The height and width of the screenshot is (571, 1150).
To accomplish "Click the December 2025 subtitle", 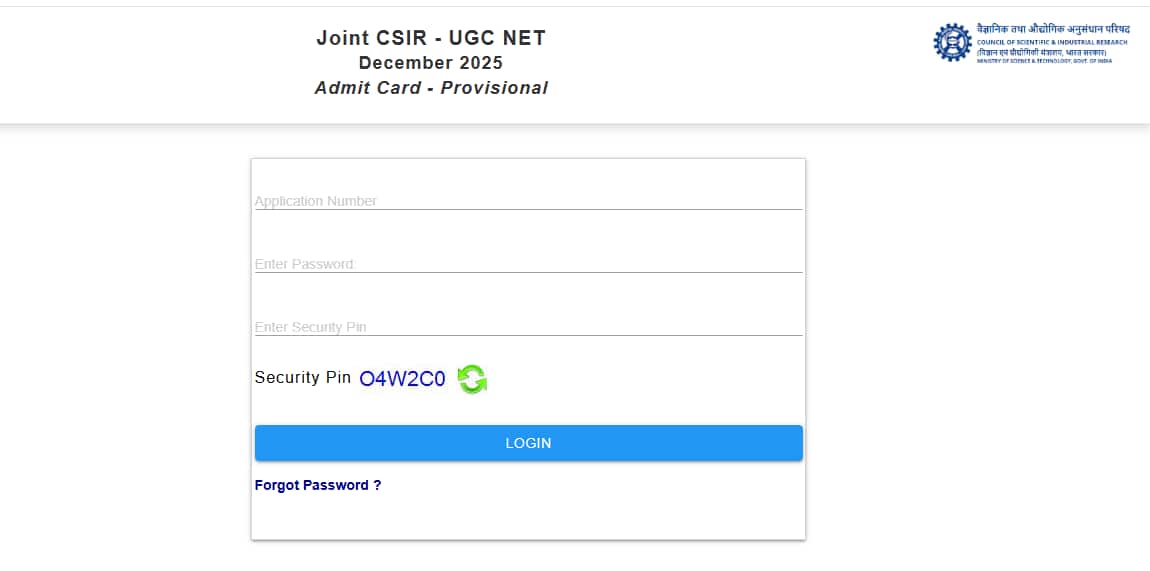I will [431, 63].
